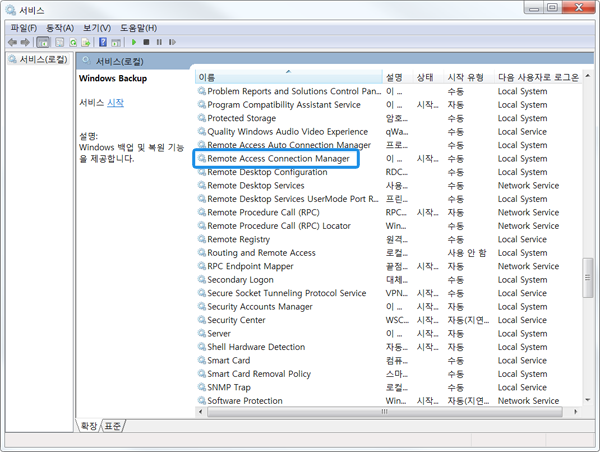
Task: Click the Pause Service icon
Action: pos(159,42)
